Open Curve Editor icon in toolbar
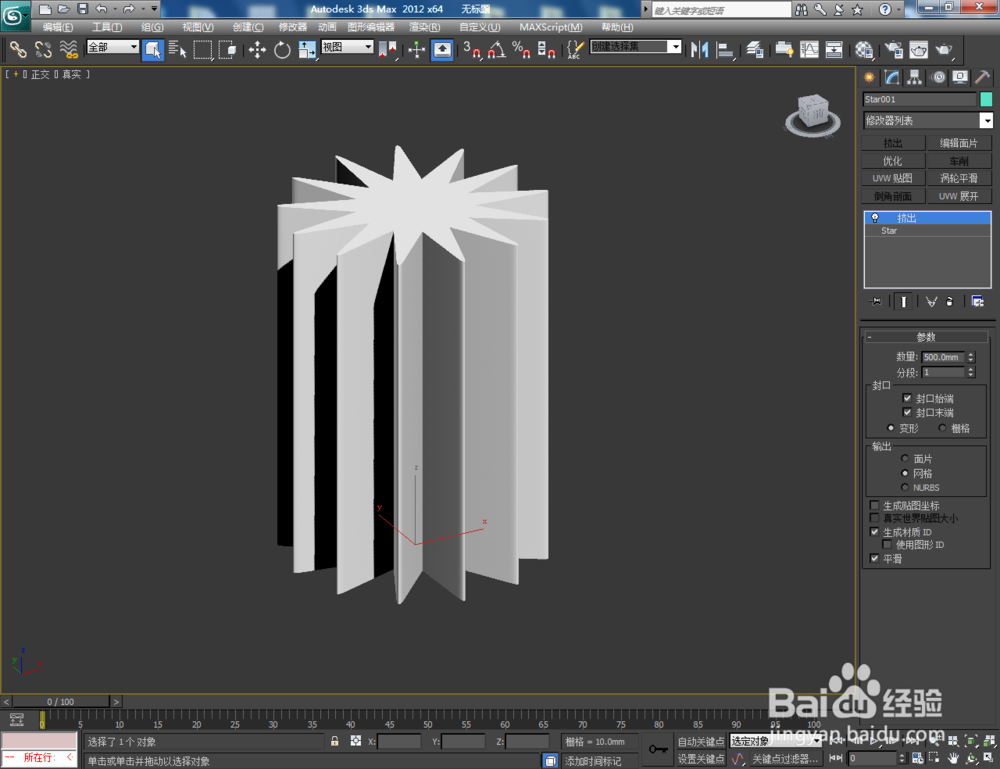This screenshot has height=769, width=1000. (x=809, y=50)
